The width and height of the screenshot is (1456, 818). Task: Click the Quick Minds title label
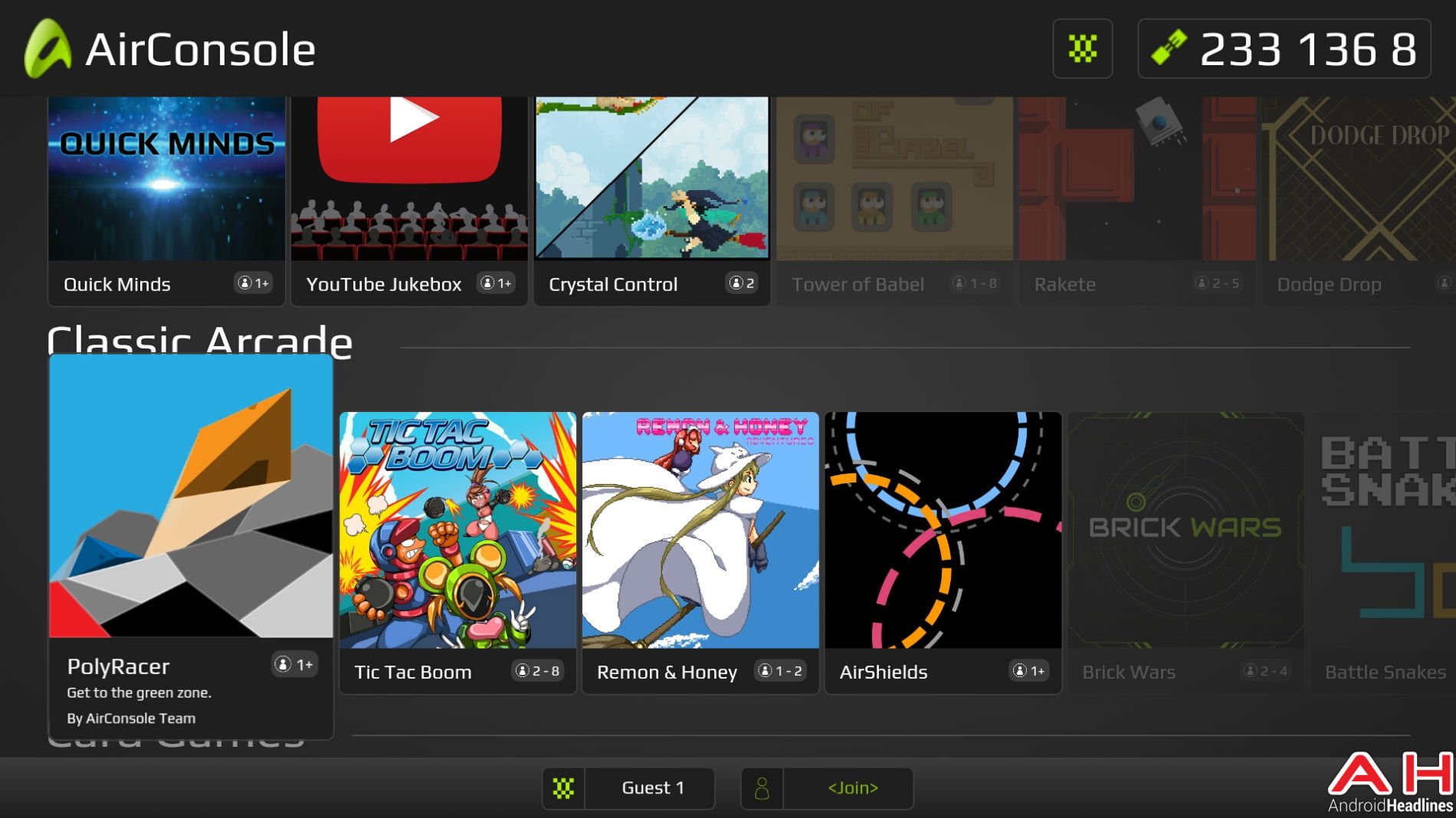117,284
